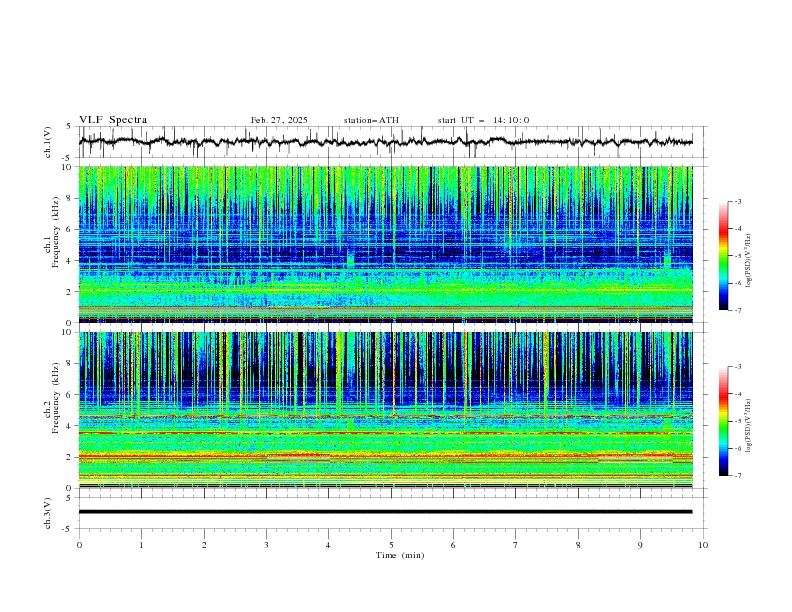The height and width of the screenshot is (612, 792).
Task: Click time axis tick label "4"
Action: (328, 545)
